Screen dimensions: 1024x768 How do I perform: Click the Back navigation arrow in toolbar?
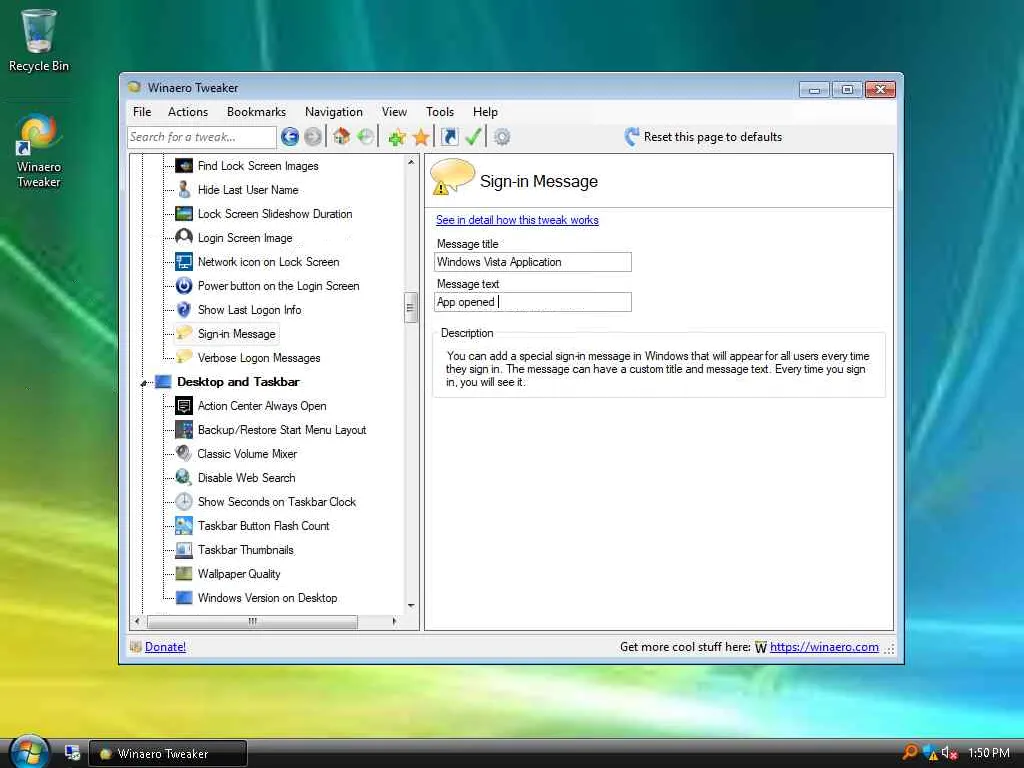[290, 136]
